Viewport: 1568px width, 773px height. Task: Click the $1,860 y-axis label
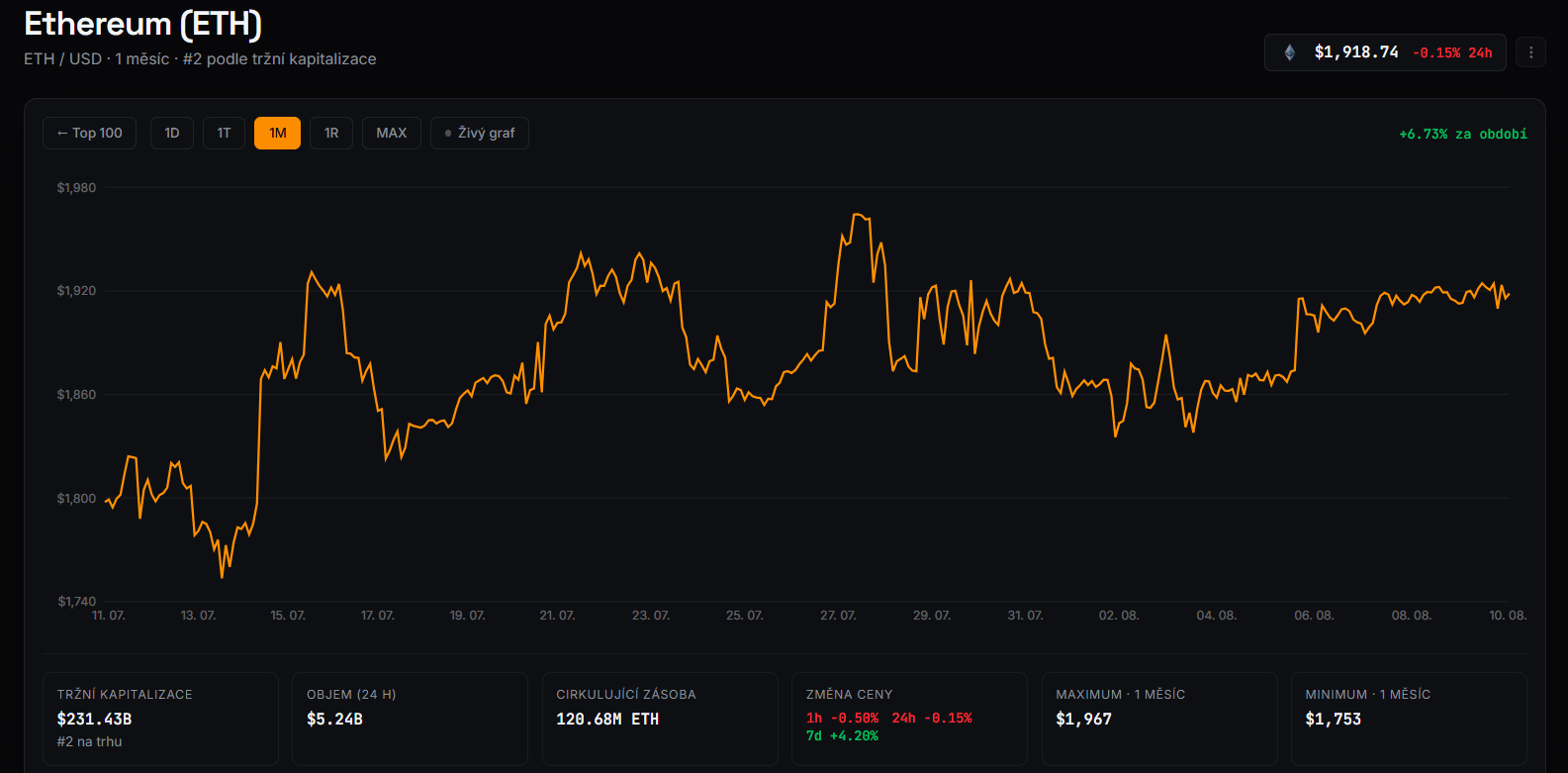(x=77, y=395)
